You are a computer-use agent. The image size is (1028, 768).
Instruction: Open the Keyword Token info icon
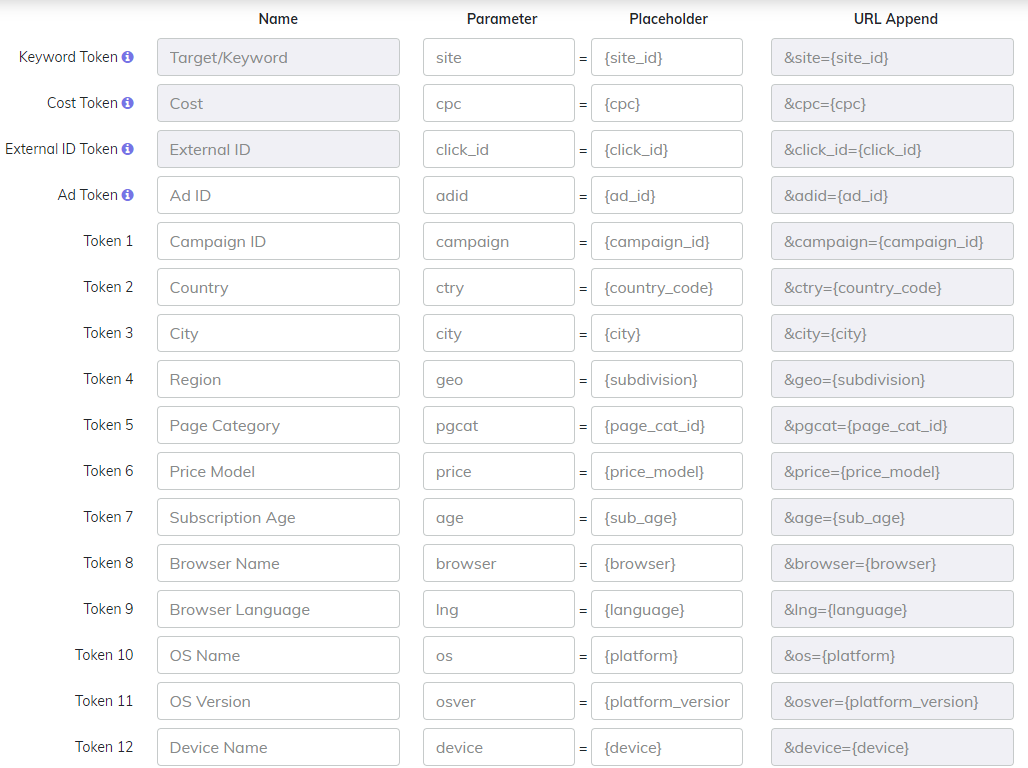click(x=129, y=57)
